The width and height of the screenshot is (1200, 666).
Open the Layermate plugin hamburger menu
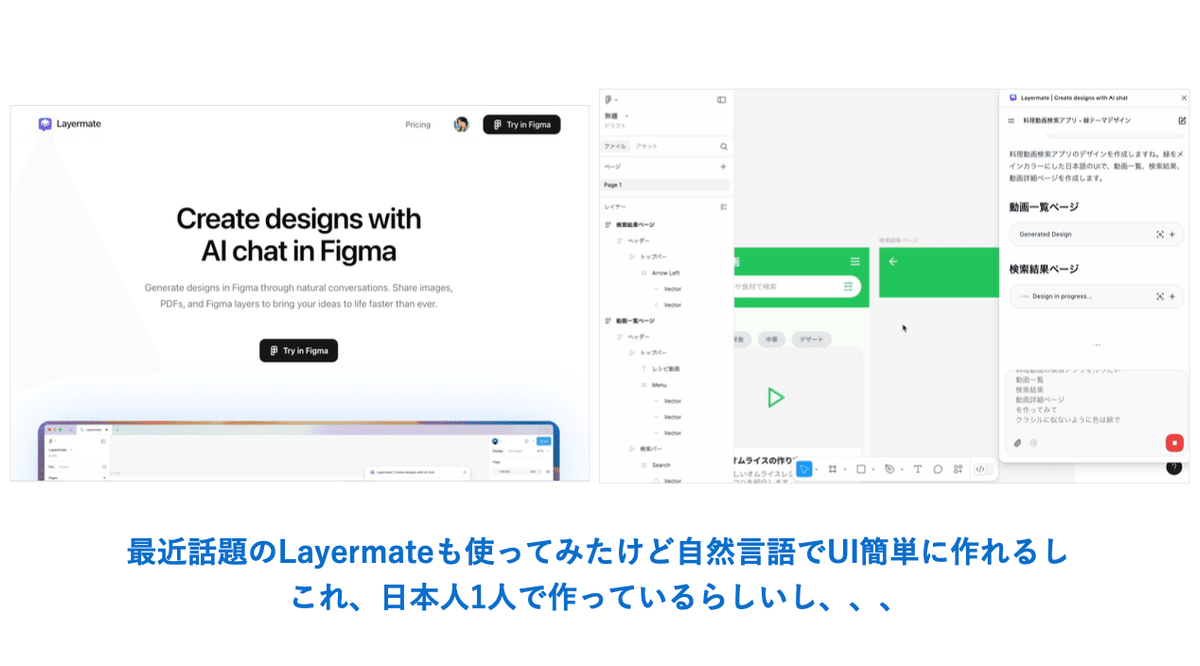point(1009,120)
